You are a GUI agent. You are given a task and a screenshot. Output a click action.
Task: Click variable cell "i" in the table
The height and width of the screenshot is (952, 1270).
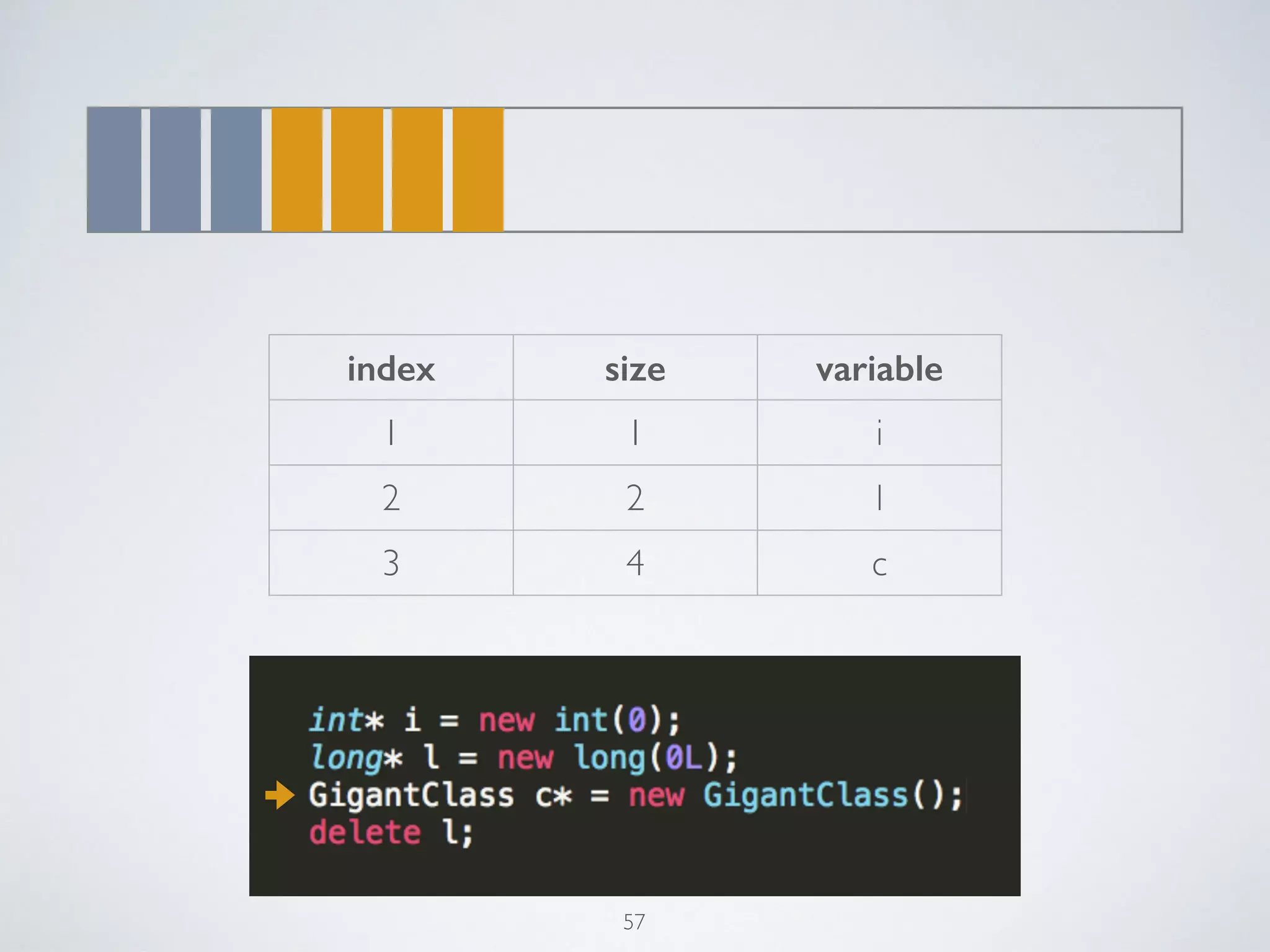879,433
